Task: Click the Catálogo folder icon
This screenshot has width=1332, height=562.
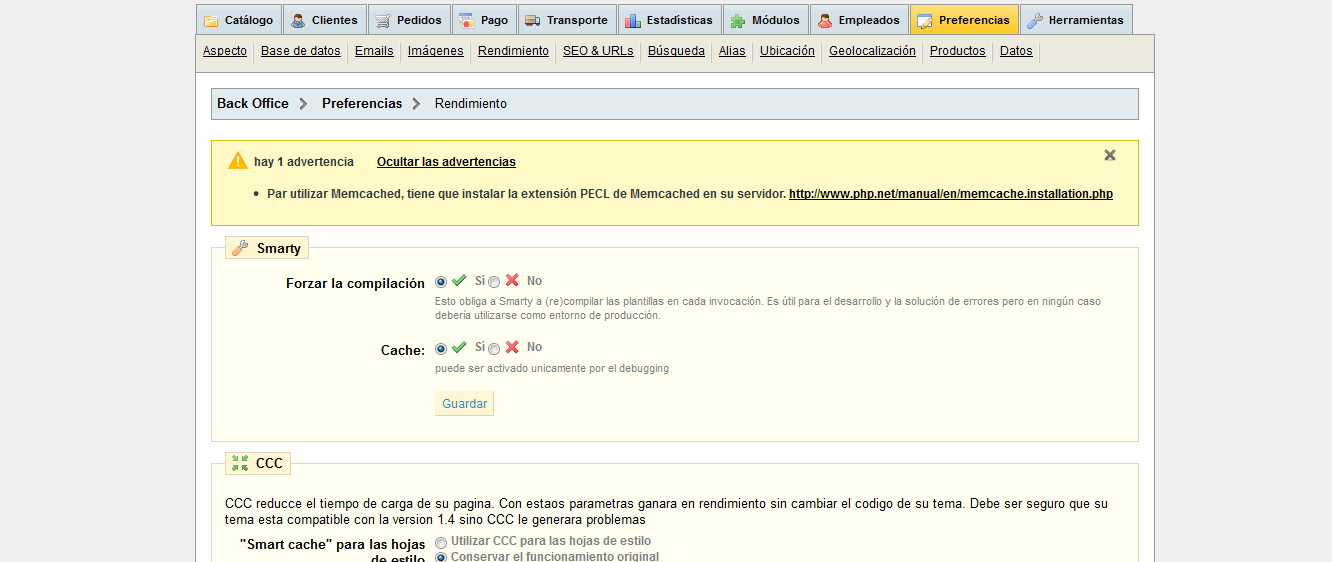Action: click(x=211, y=20)
